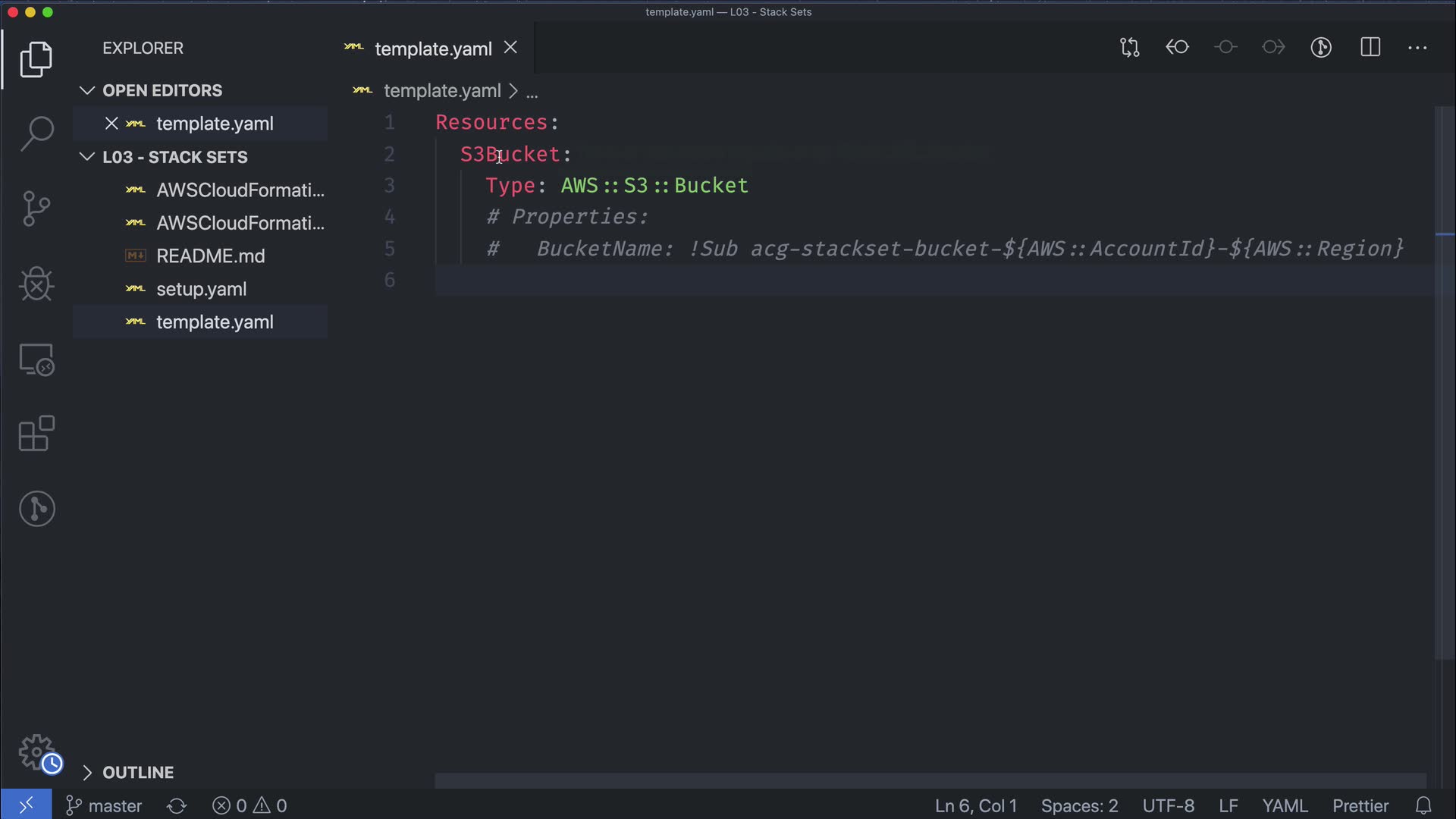Screen dimensions: 1456x819
Task: Click Synchronize Changes icon in status bar
Action: click(177, 805)
